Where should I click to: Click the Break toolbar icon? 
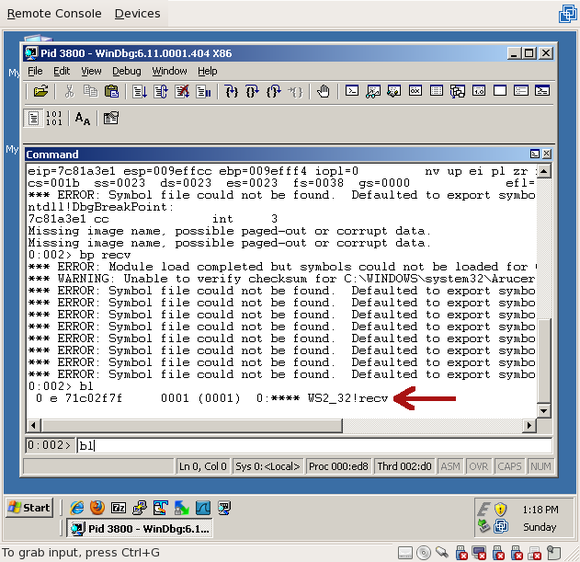(x=203, y=91)
